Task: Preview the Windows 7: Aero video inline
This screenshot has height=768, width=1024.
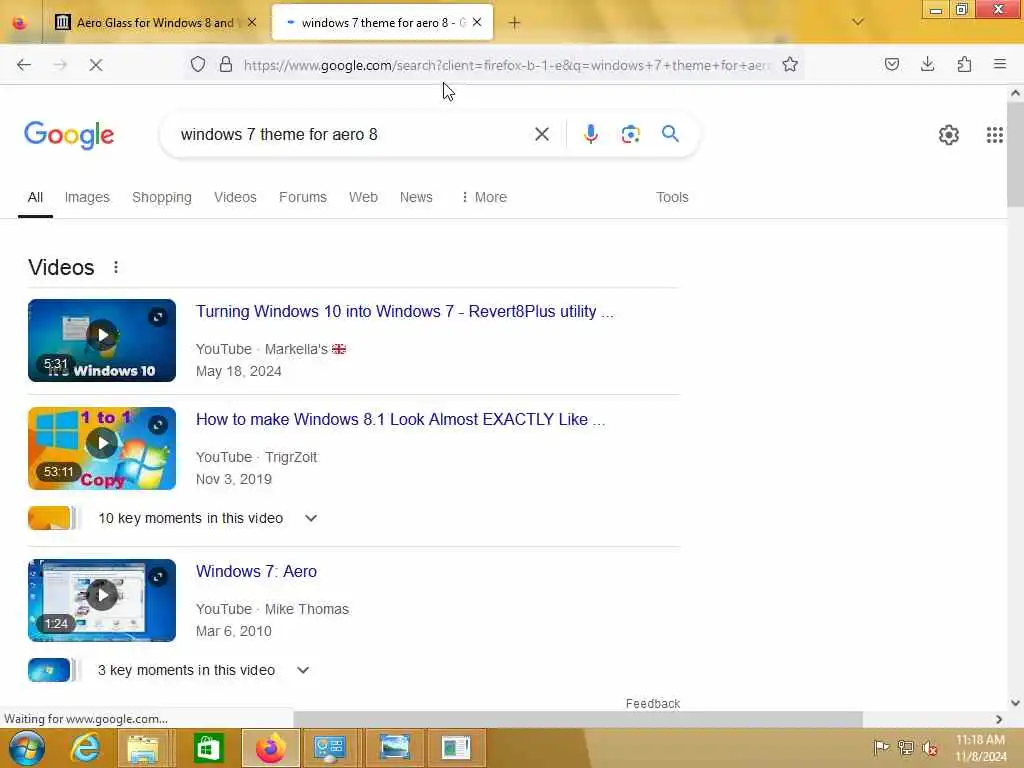Action: 157,577
